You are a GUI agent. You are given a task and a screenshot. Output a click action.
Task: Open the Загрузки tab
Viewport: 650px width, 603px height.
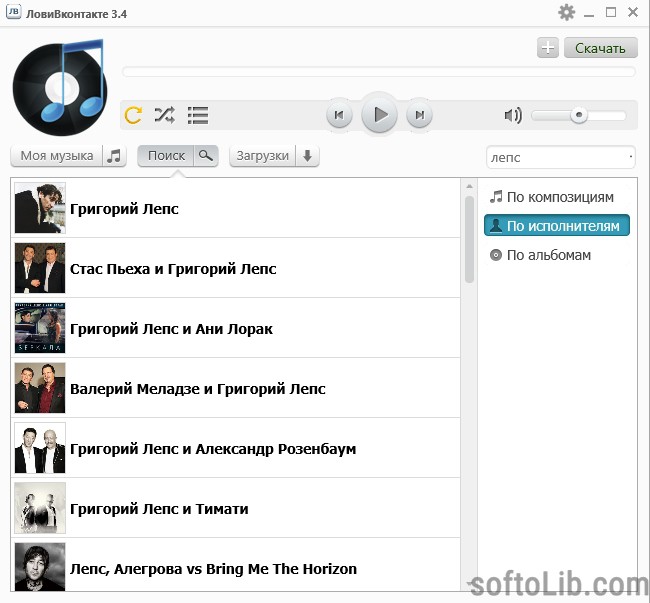point(262,156)
